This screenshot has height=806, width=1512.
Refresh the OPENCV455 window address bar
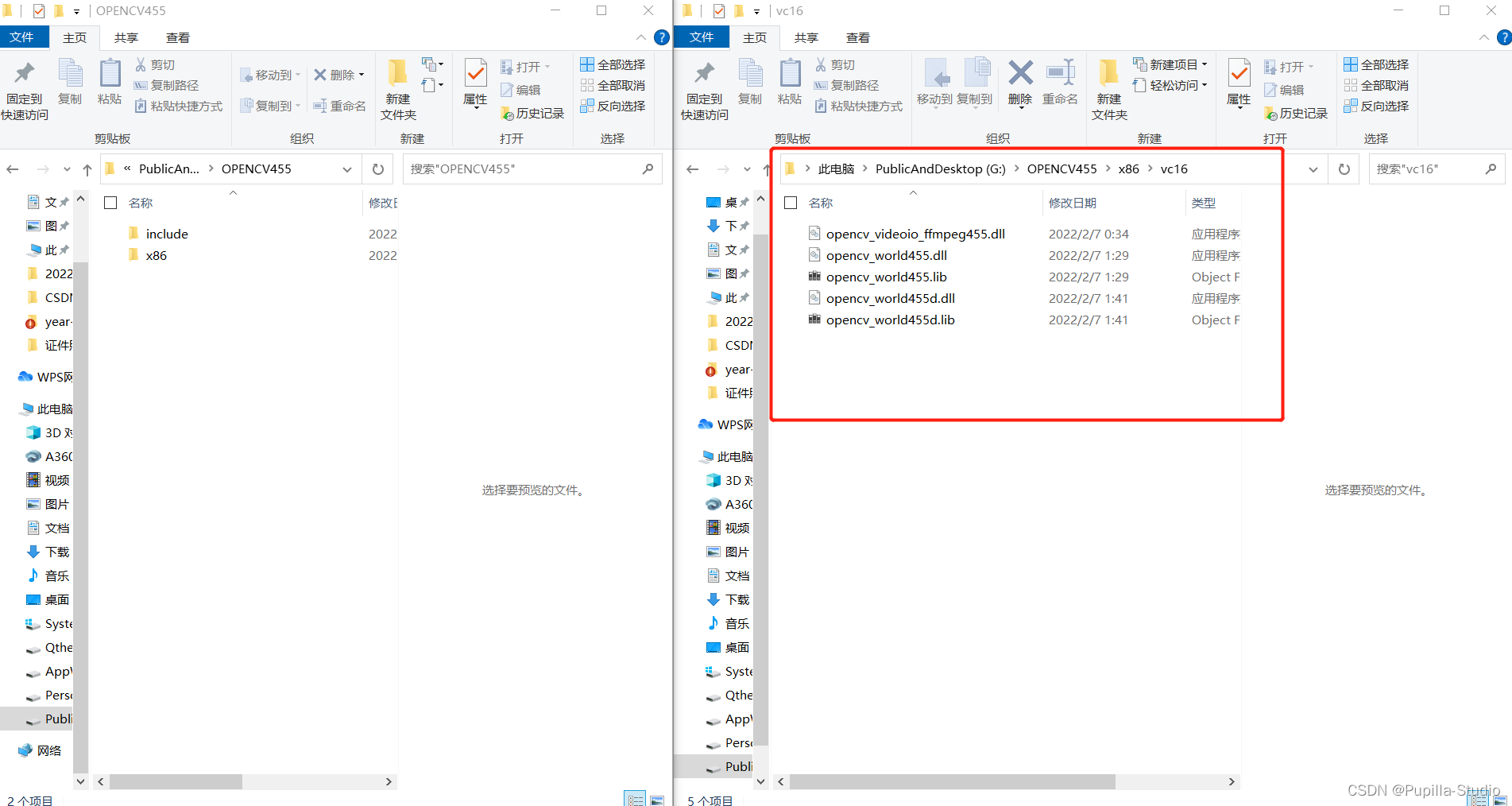point(378,169)
